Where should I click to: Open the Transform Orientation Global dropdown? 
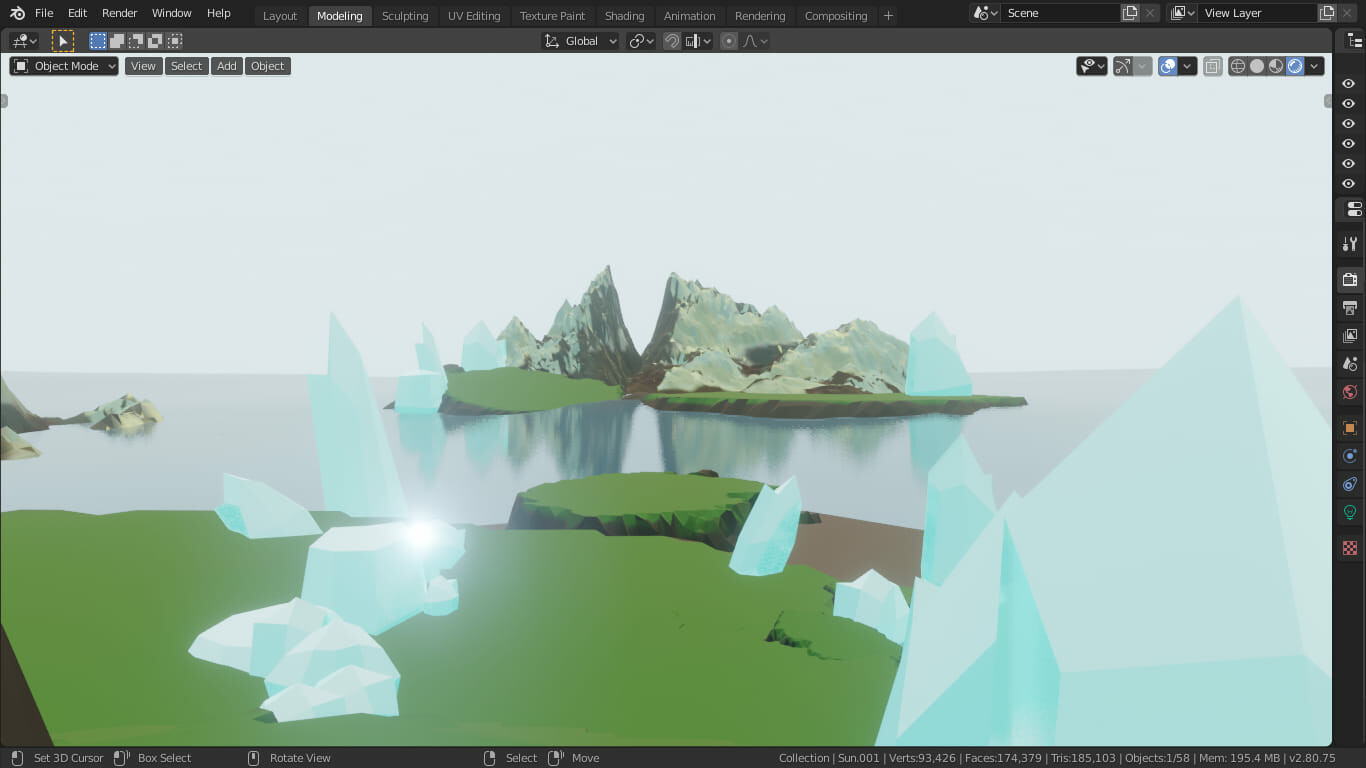click(580, 40)
